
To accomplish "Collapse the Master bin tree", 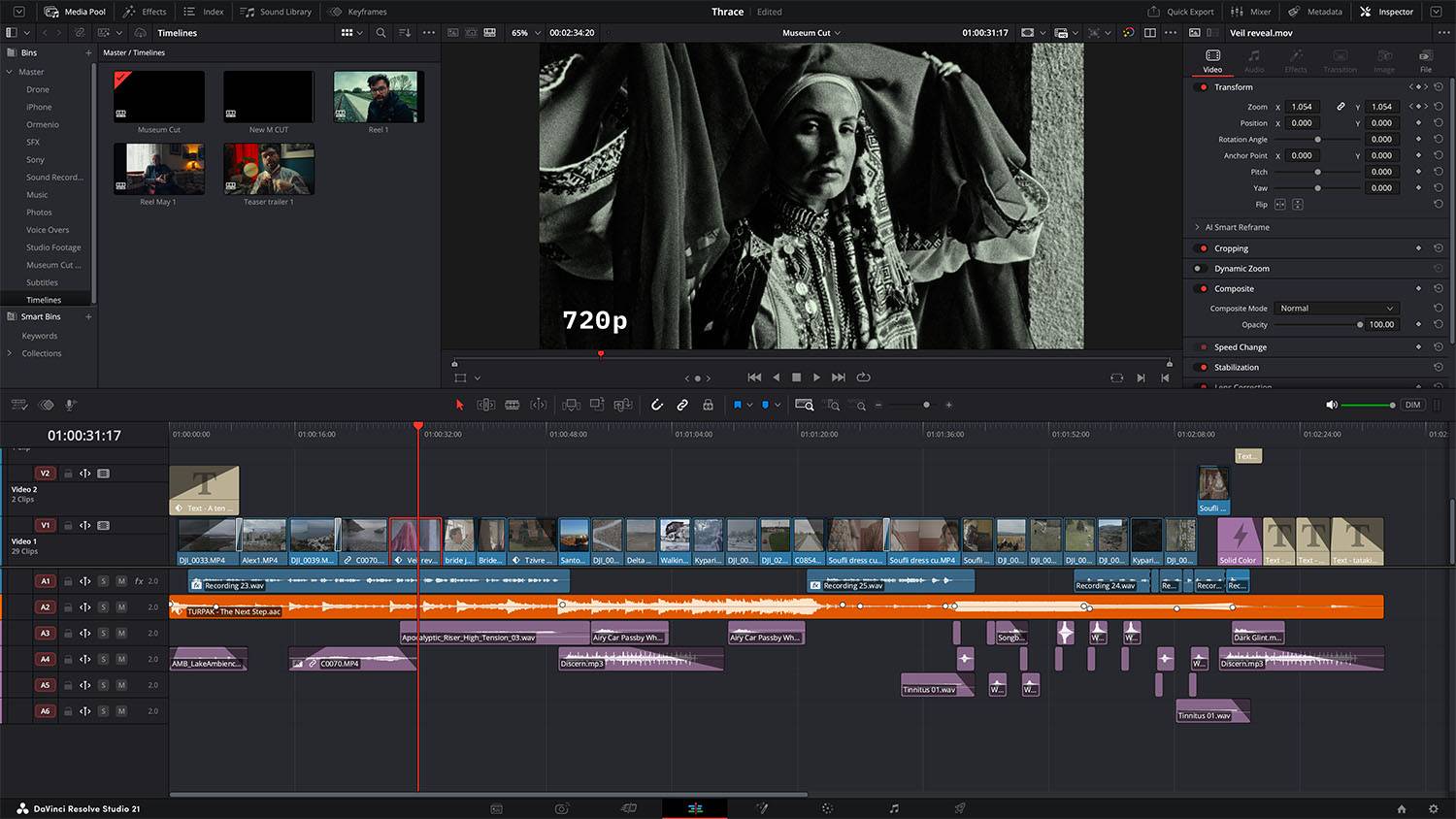I will (x=10, y=72).
